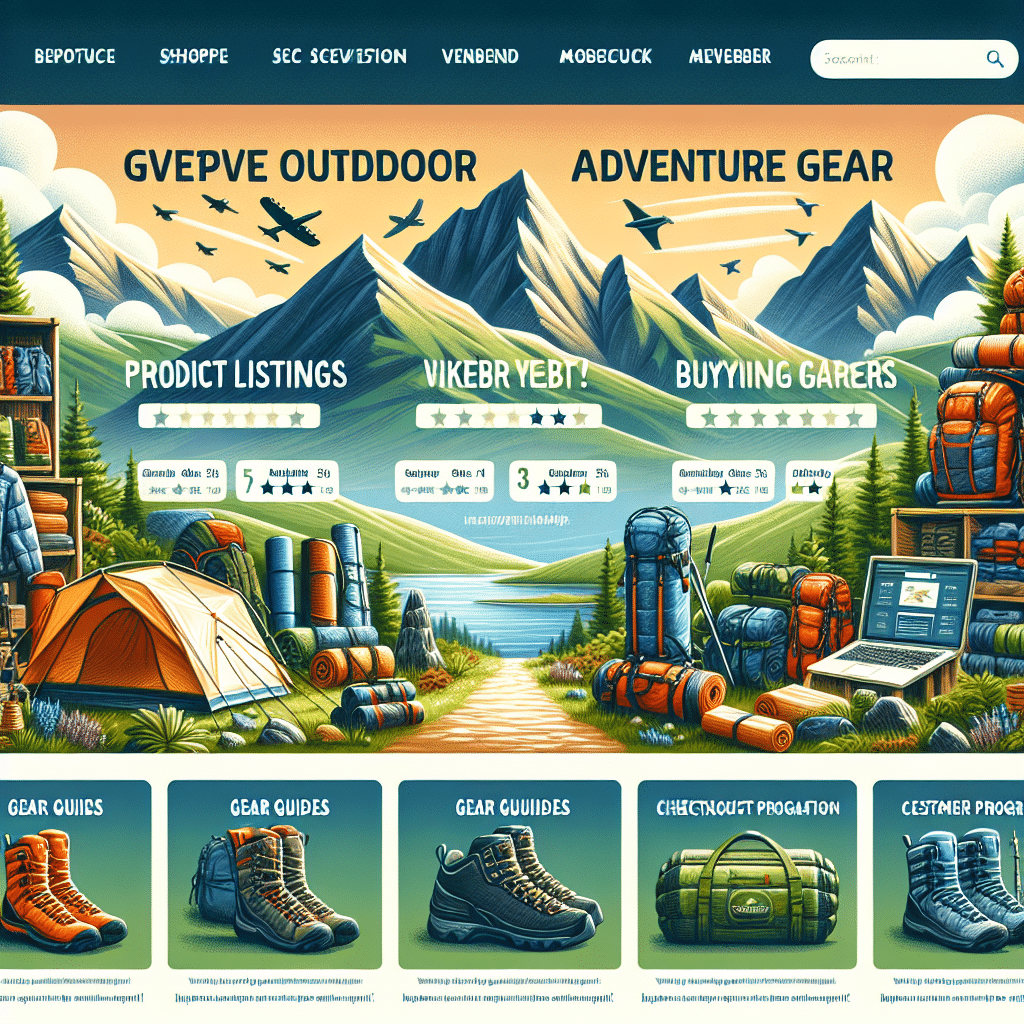Image resolution: width=1024 pixels, height=1024 pixels.
Task: Open the BUYYIING GARERS section link
Action: click(786, 374)
